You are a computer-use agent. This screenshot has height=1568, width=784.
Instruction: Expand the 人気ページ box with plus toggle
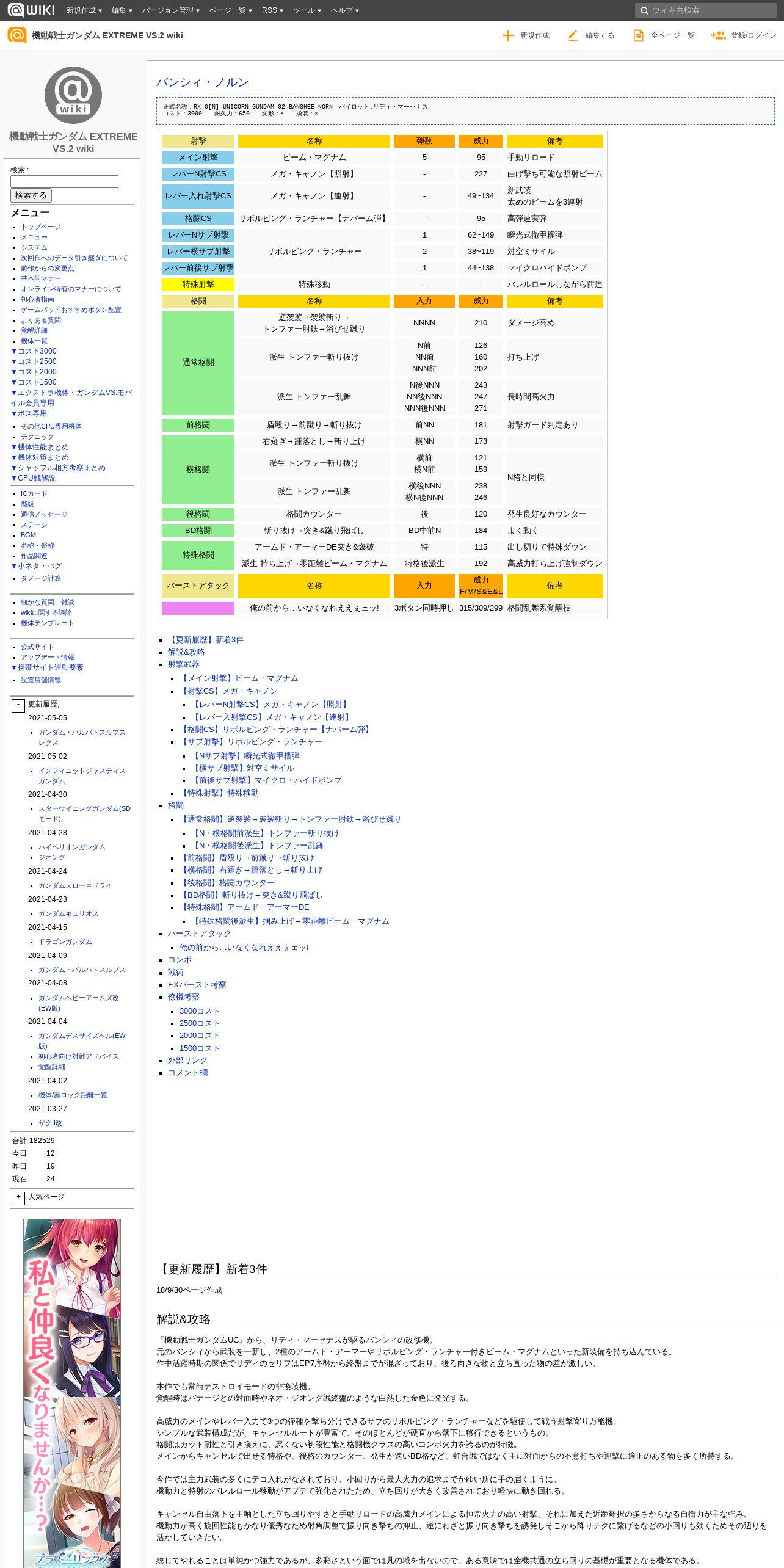click(x=18, y=1198)
